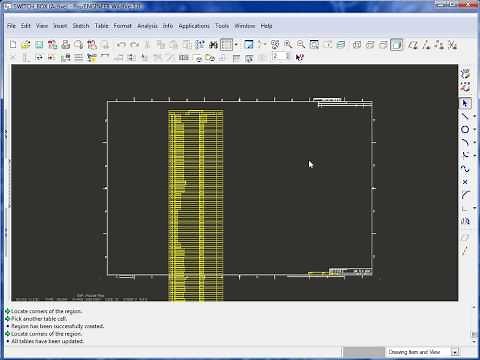480x360 pixels.
Task: Click message 'All tables have been updated.'
Action: coord(48,341)
